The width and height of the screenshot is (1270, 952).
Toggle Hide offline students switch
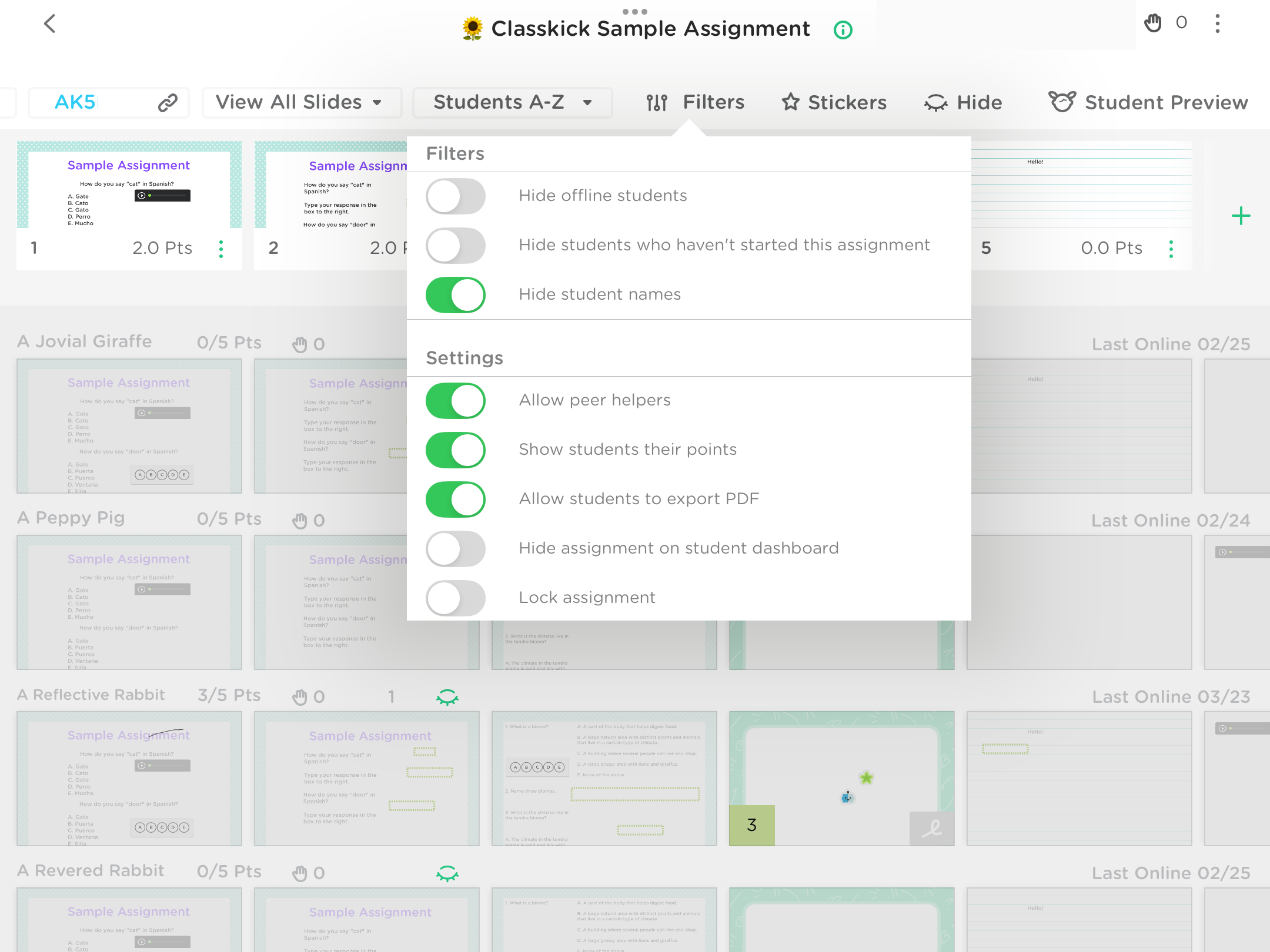click(x=456, y=196)
